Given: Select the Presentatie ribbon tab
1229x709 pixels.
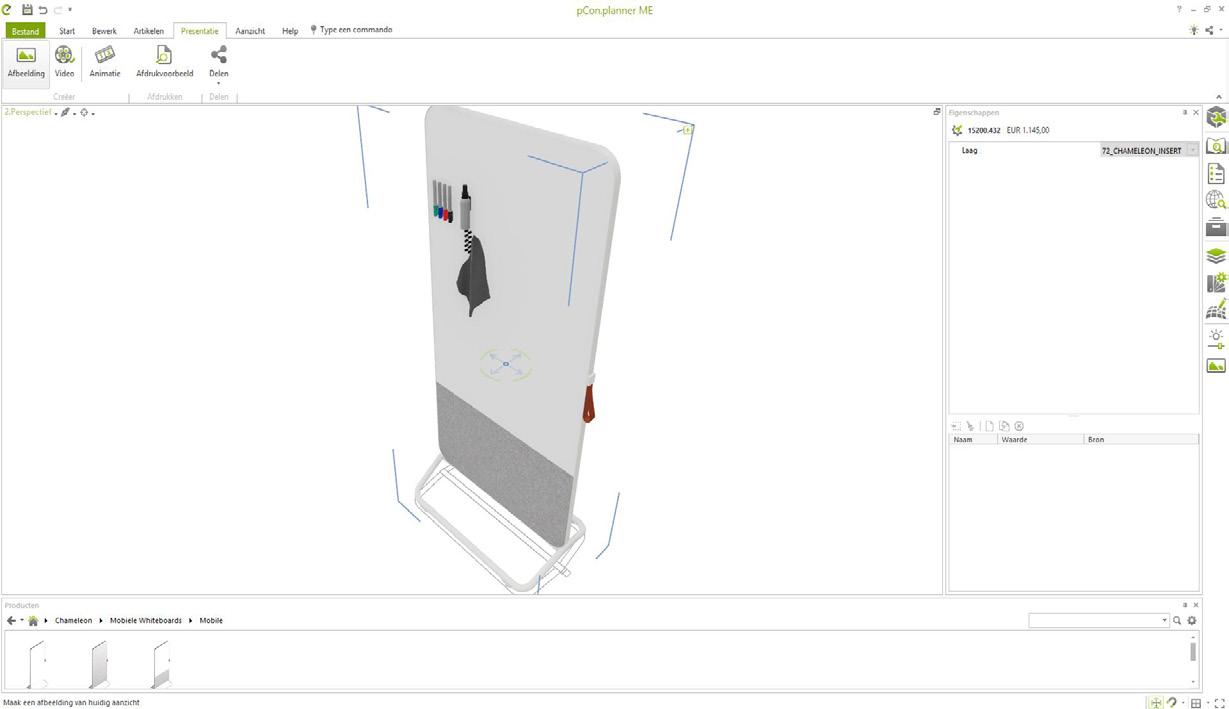Looking at the screenshot, I should tap(200, 31).
